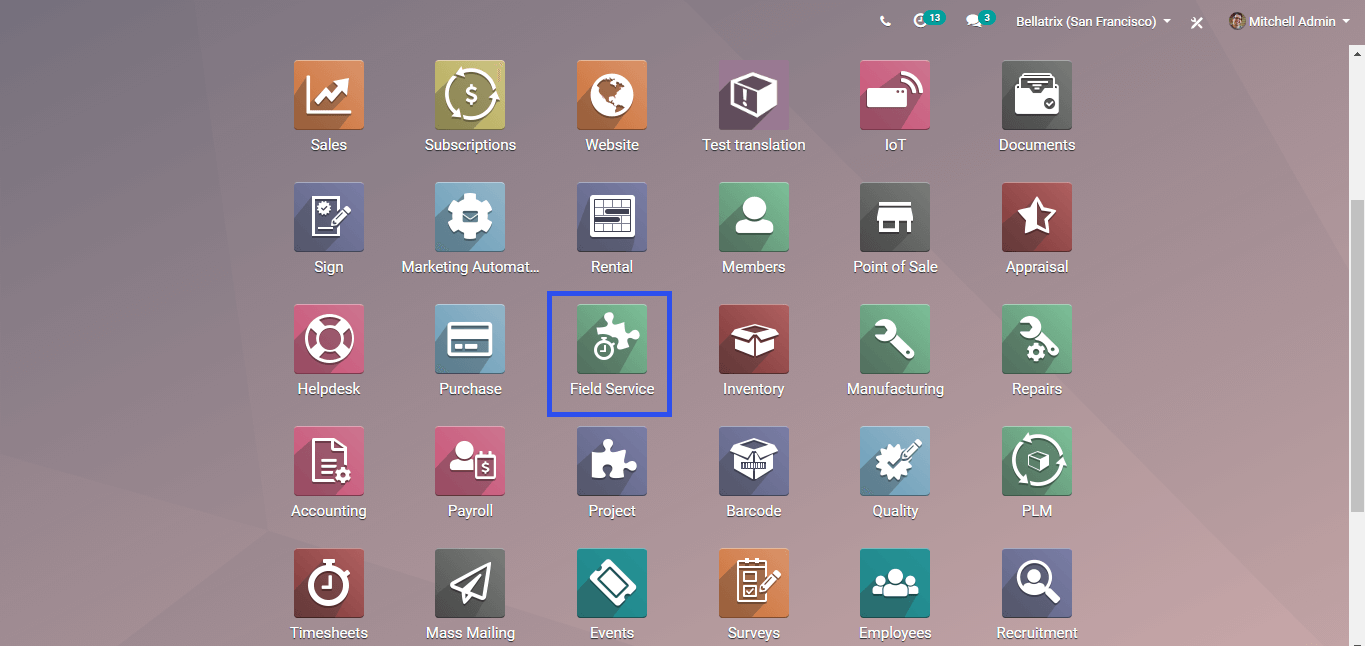Viewport: 1365px width, 646px height.
Task: Click the phone call icon
Action: 885,21
